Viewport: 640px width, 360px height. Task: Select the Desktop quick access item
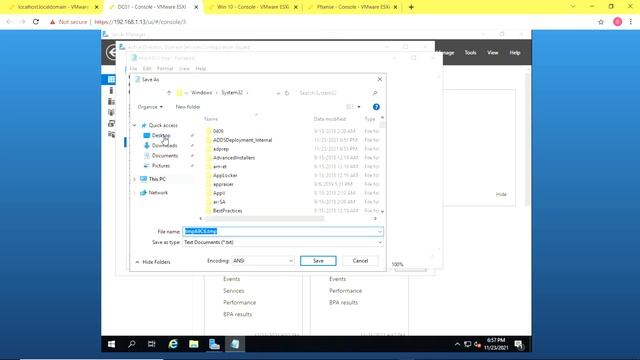[x=161, y=135]
